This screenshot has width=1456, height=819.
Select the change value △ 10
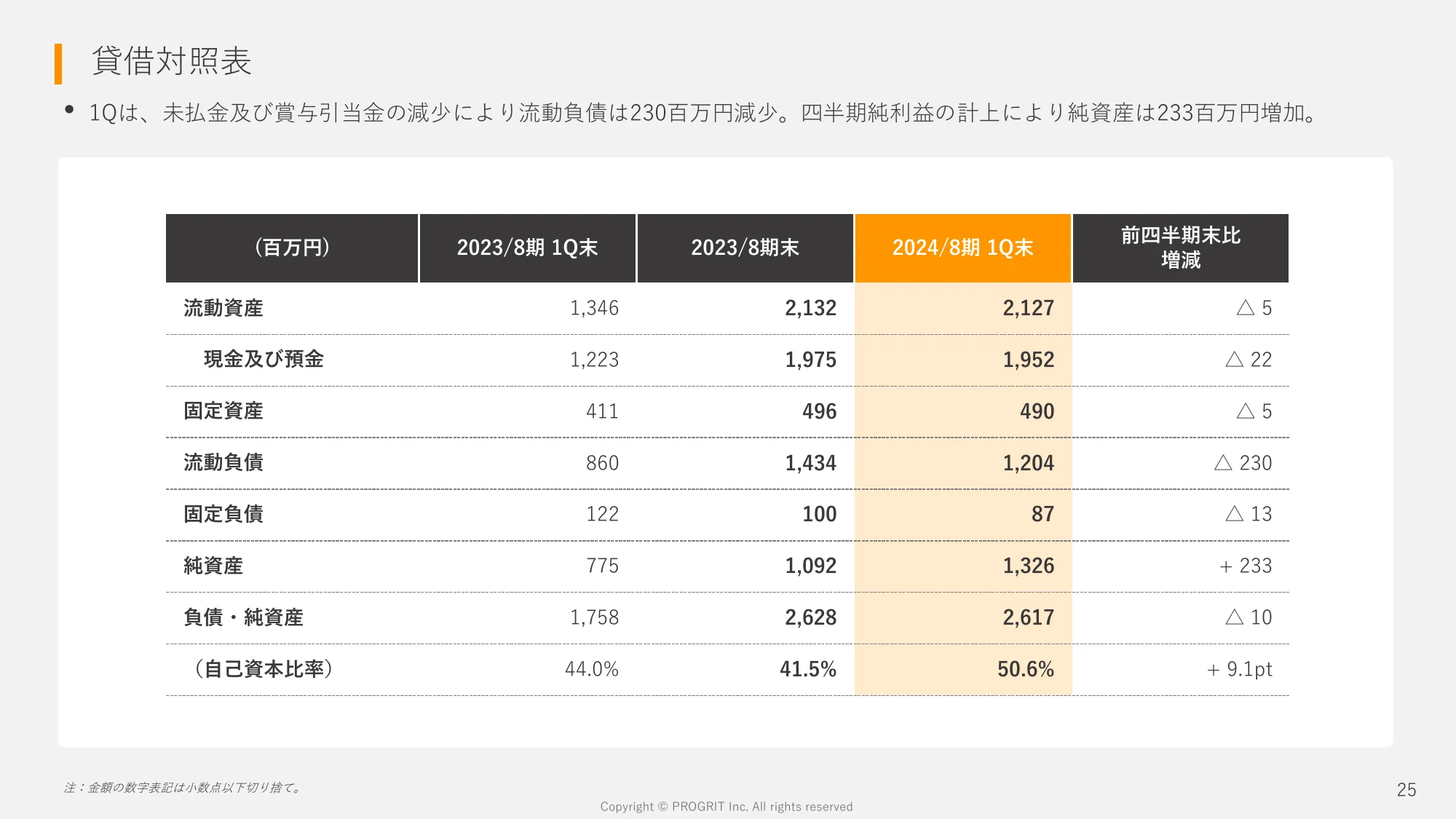click(1249, 617)
